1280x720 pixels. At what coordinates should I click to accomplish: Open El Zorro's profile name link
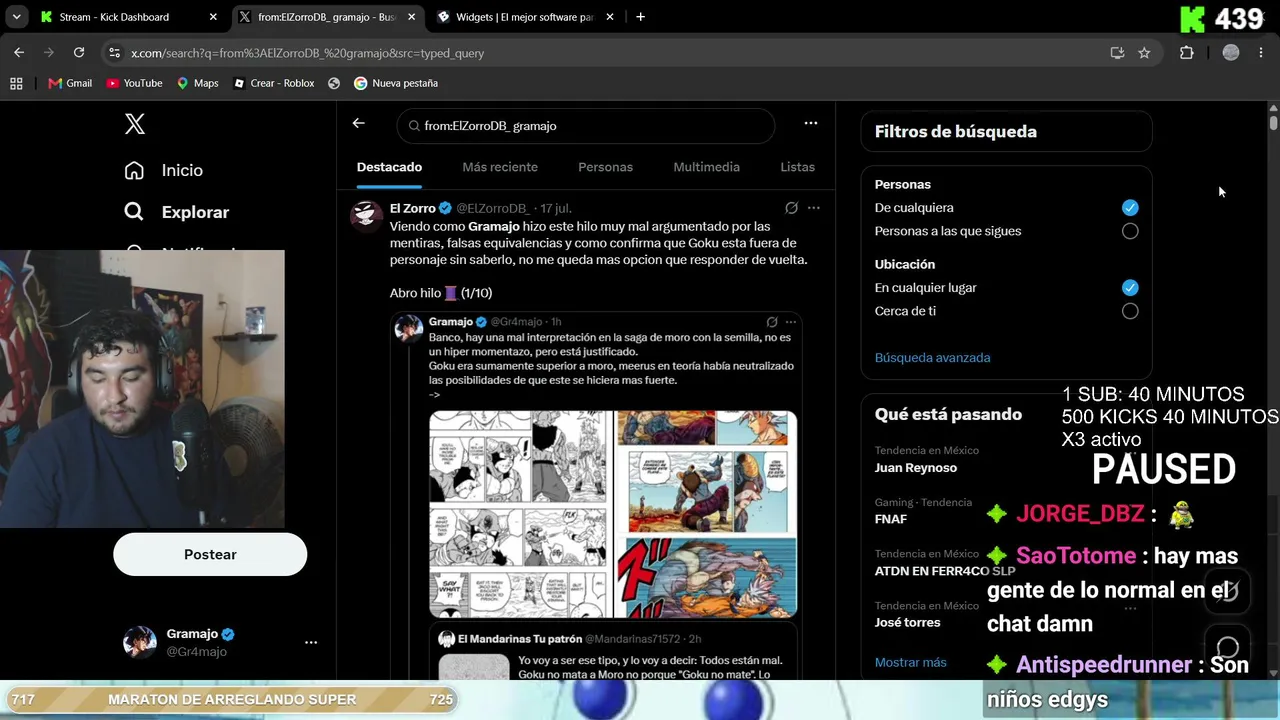412,208
